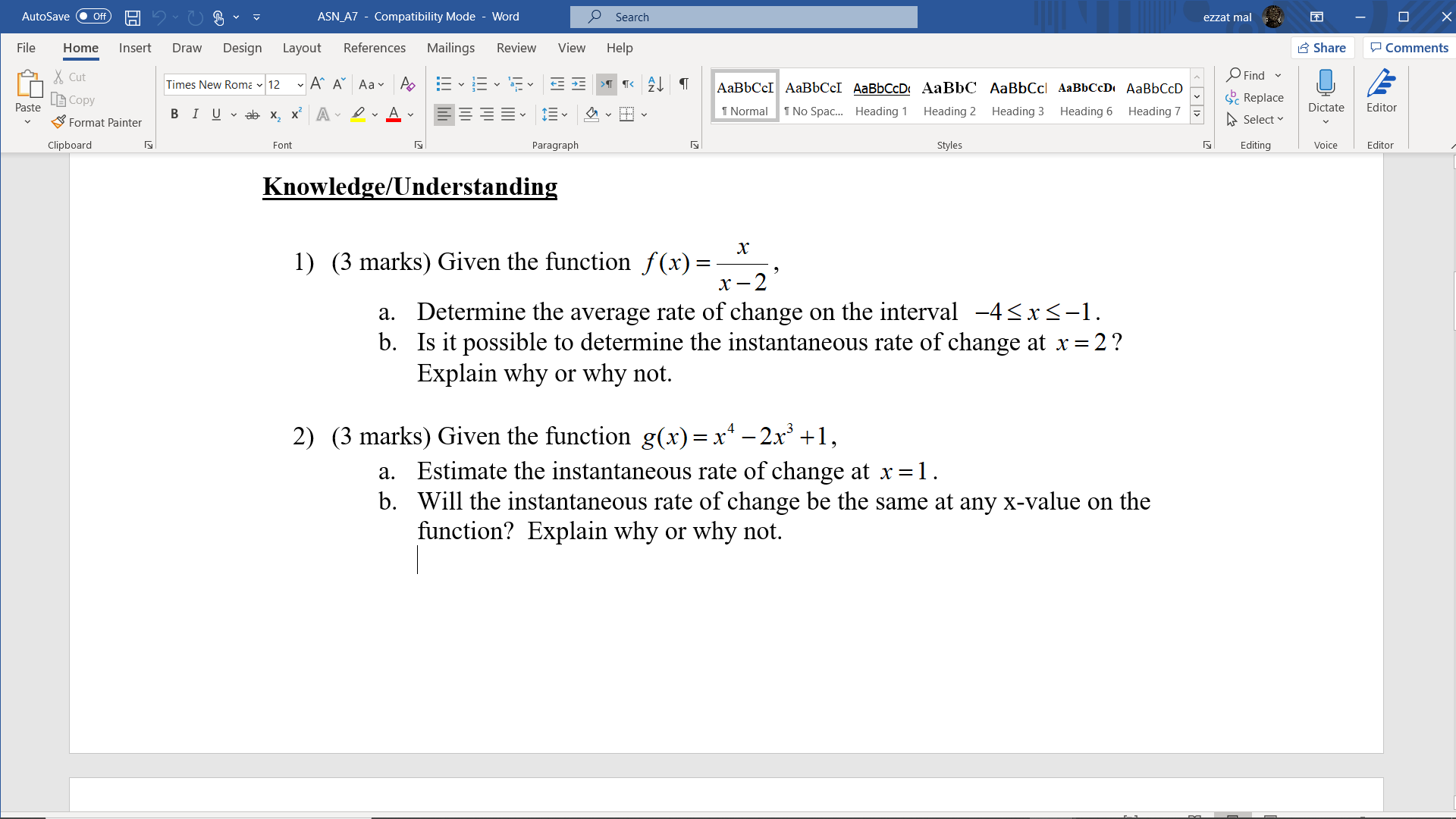Enable italic formatting
This screenshot has width=1456, height=819.
195,115
